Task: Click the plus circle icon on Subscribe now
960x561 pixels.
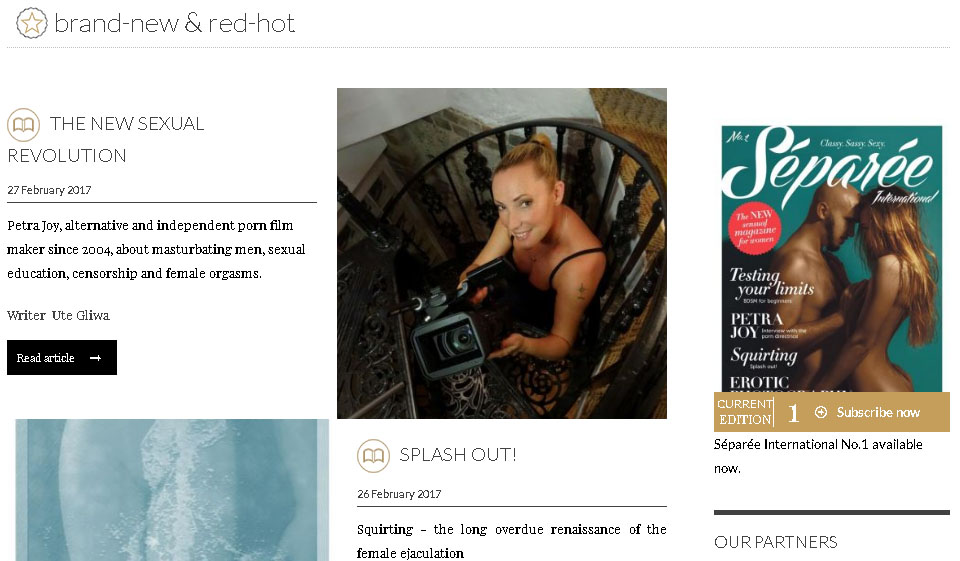Action: coord(821,412)
